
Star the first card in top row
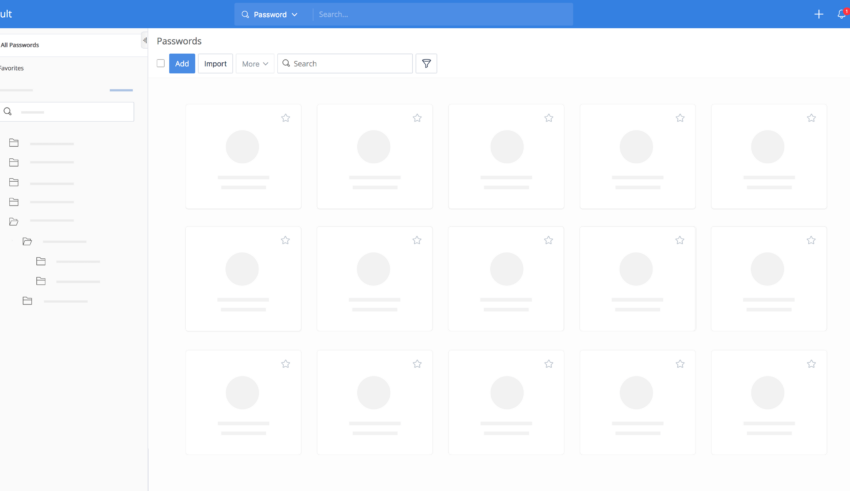coord(285,118)
